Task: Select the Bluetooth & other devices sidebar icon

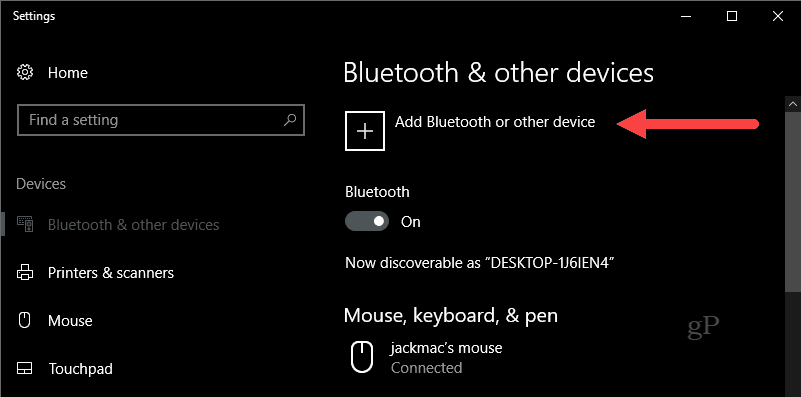Action: [x=25, y=224]
